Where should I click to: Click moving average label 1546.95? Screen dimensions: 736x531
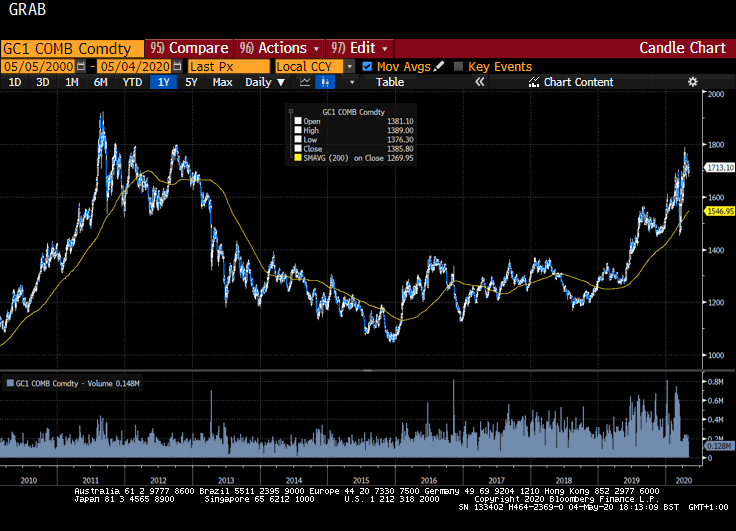point(720,211)
